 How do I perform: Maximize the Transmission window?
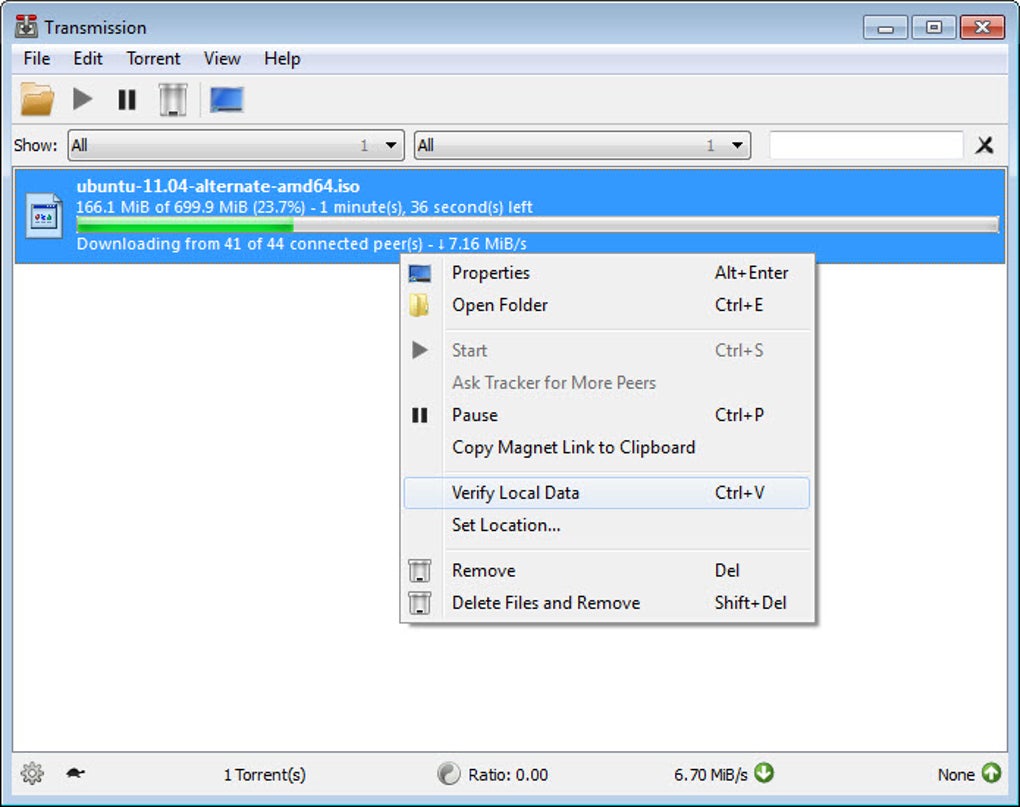[933, 27]
